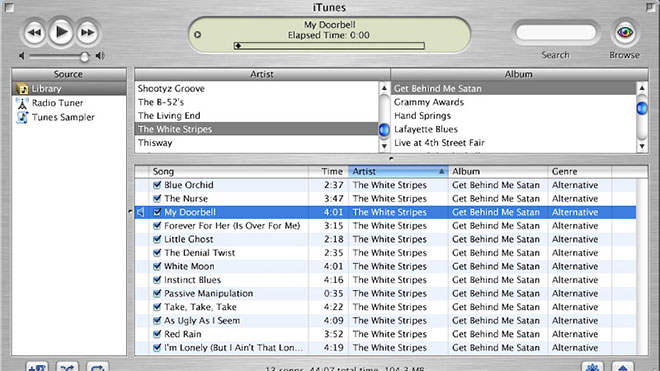Click the Browse eye icon
The width and height of the screenshot is (660, 371).
(x=625, y=32)
